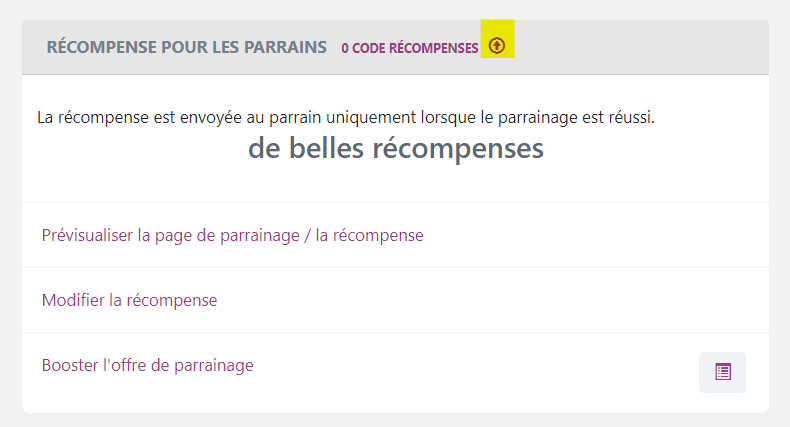Select the circled up-arrow icon in header
Screen dimensions: 790x427
(497, 46)
